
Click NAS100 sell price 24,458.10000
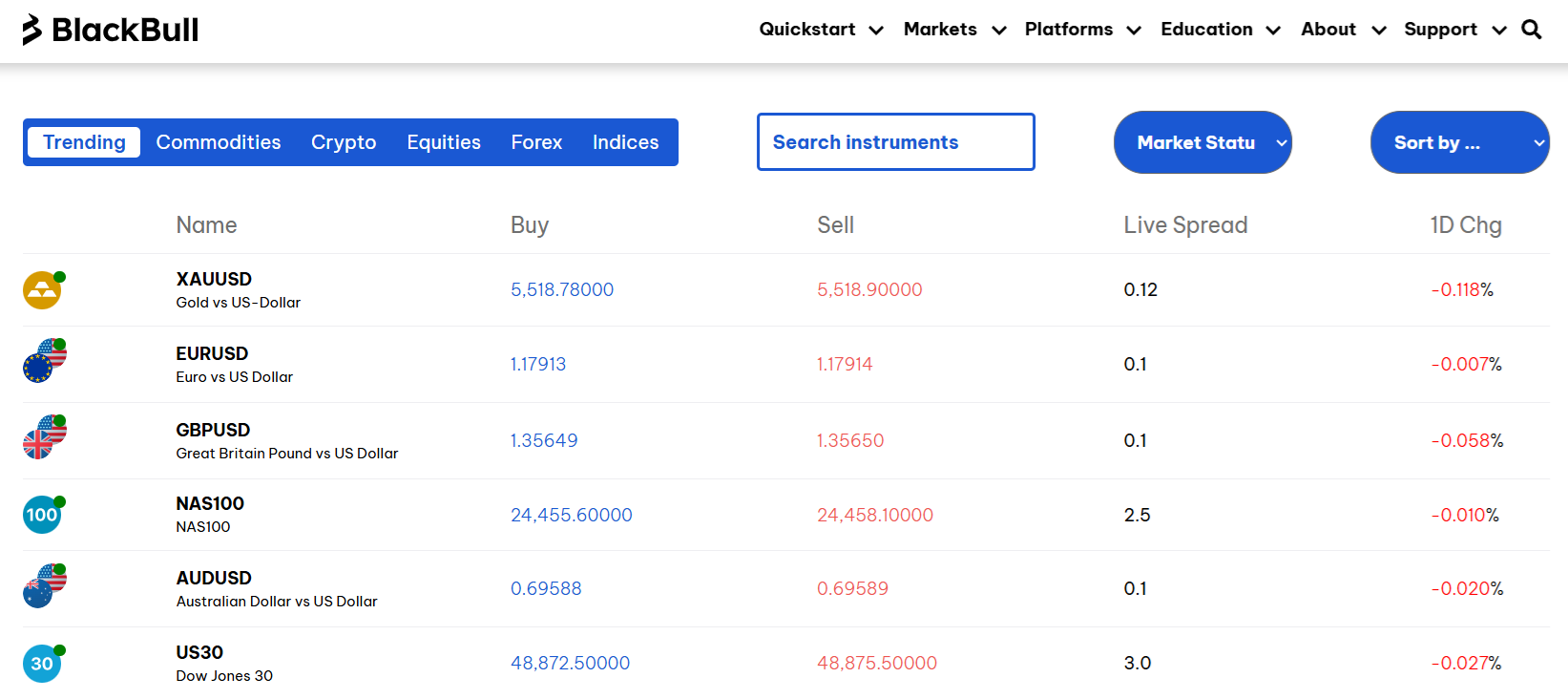coord(875,515)
